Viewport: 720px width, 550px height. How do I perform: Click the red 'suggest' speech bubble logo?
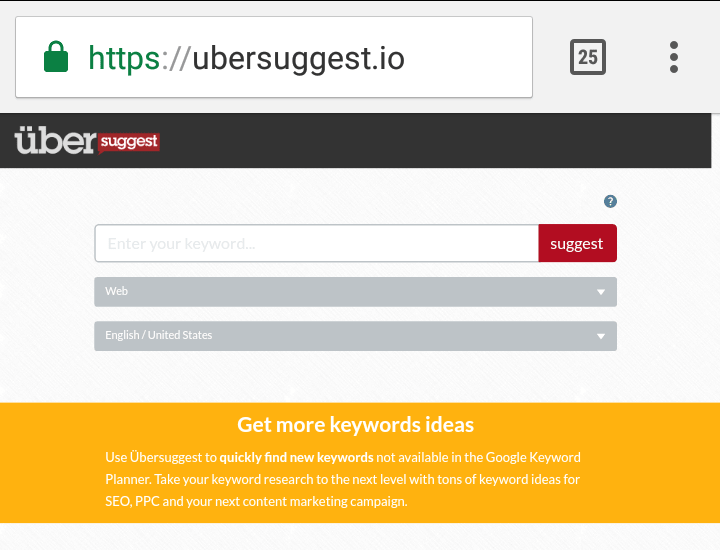(x=129, y=142)
